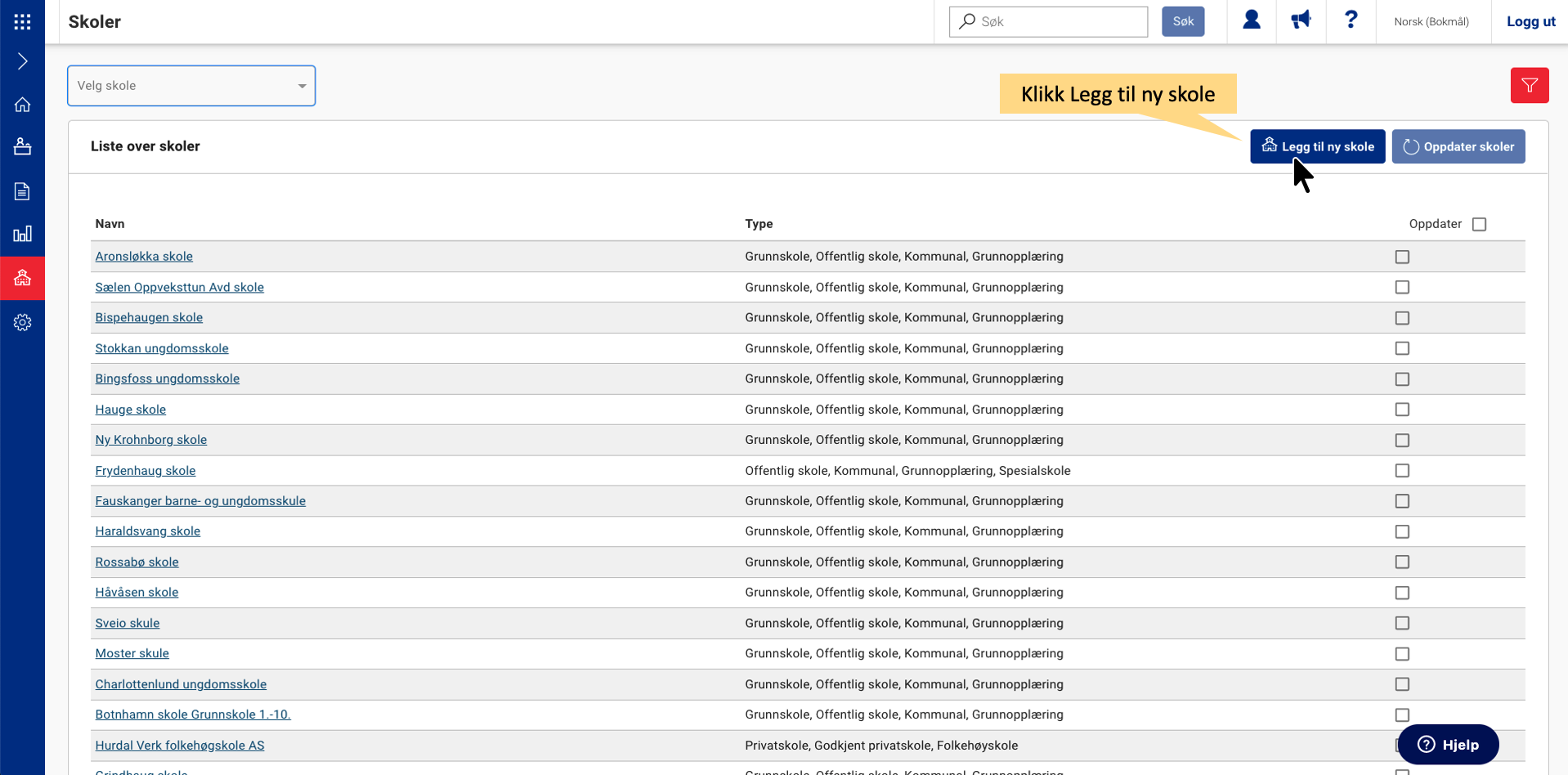Open the settings gear in sidebar
Screen dimensions: 1568x775
tap(22, 323)
